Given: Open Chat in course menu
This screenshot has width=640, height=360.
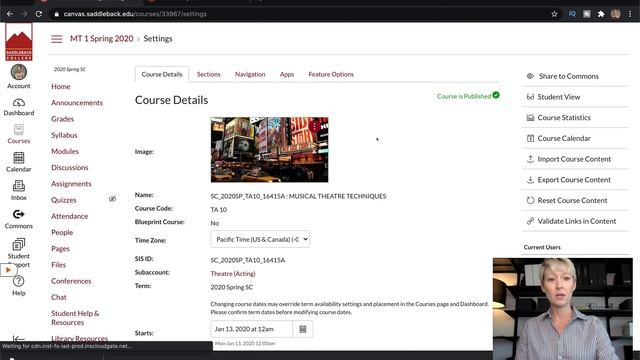Looking at the screenshot, I should (x=59, y=297).
